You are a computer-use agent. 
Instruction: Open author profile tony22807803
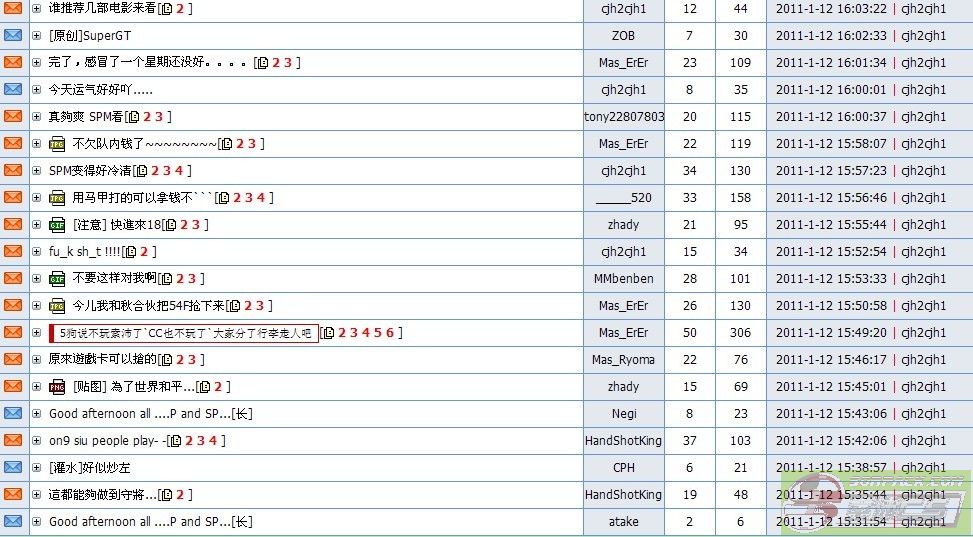click(x=624, y=117)
